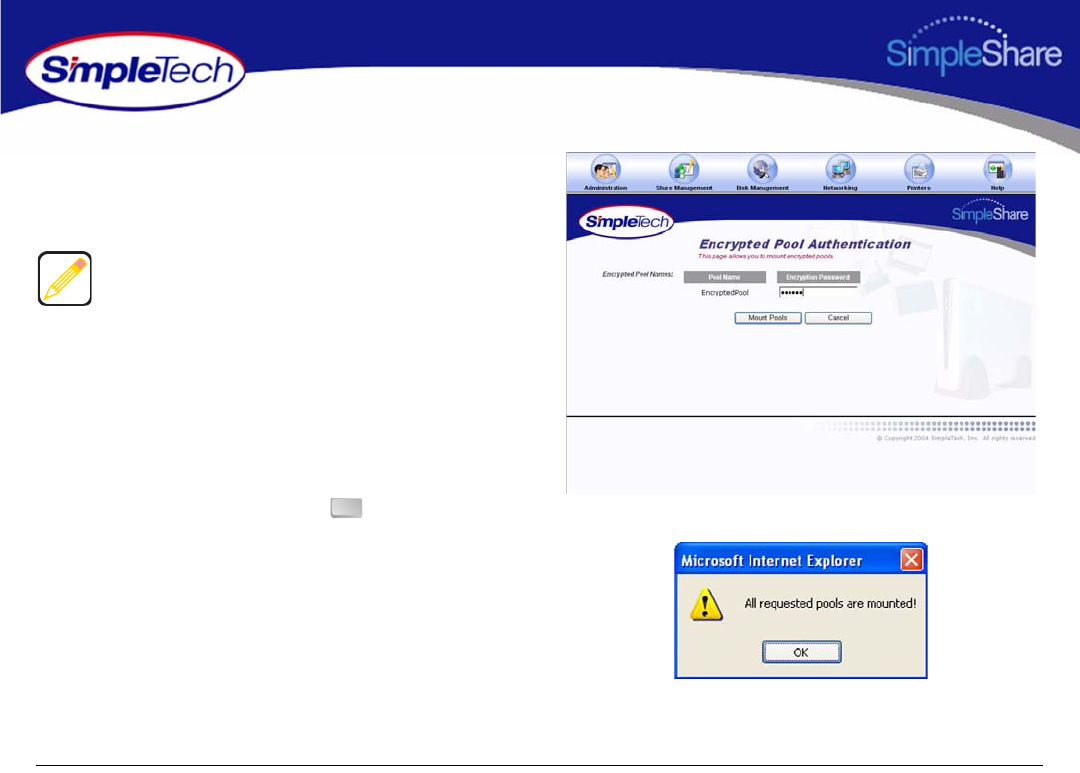Click the 'Encrypted Pool Authentication' heading
This screenshot has height=773, width=1080.
click(x=804, y=244)
